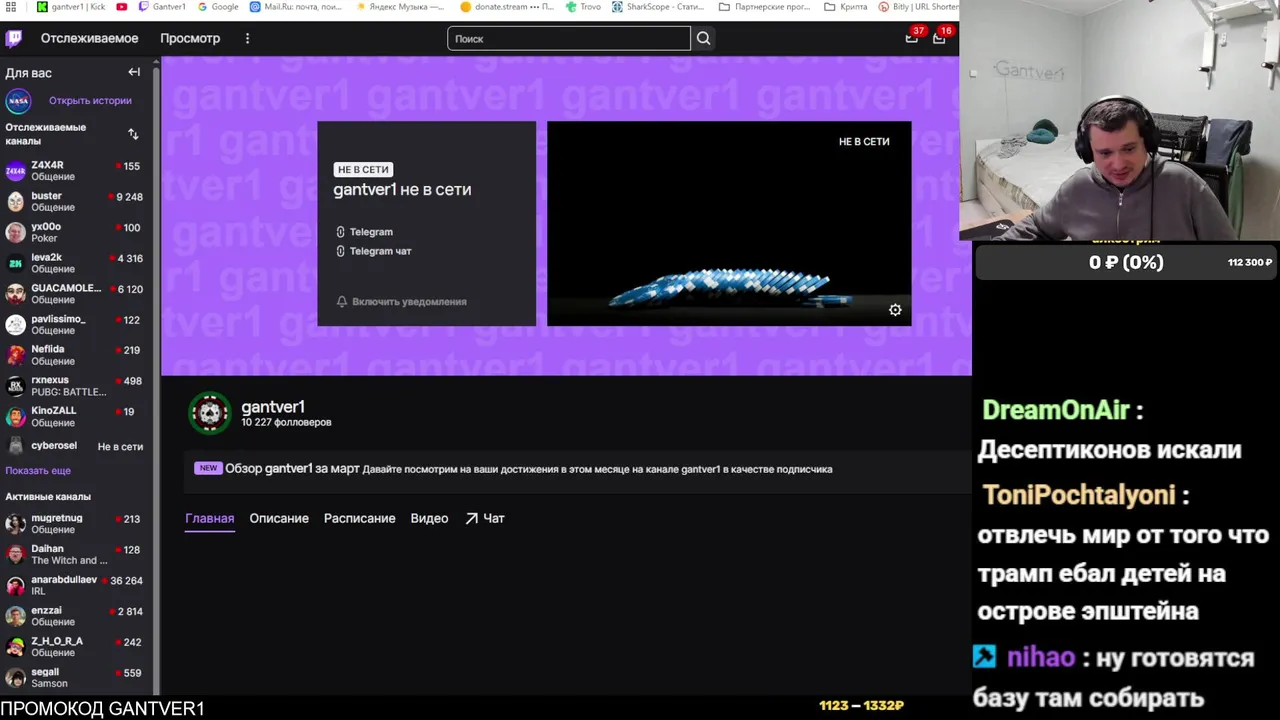1280x720 pixels.
Task: Open Neflida channel in sidebar
Action: tap(75, 355)
